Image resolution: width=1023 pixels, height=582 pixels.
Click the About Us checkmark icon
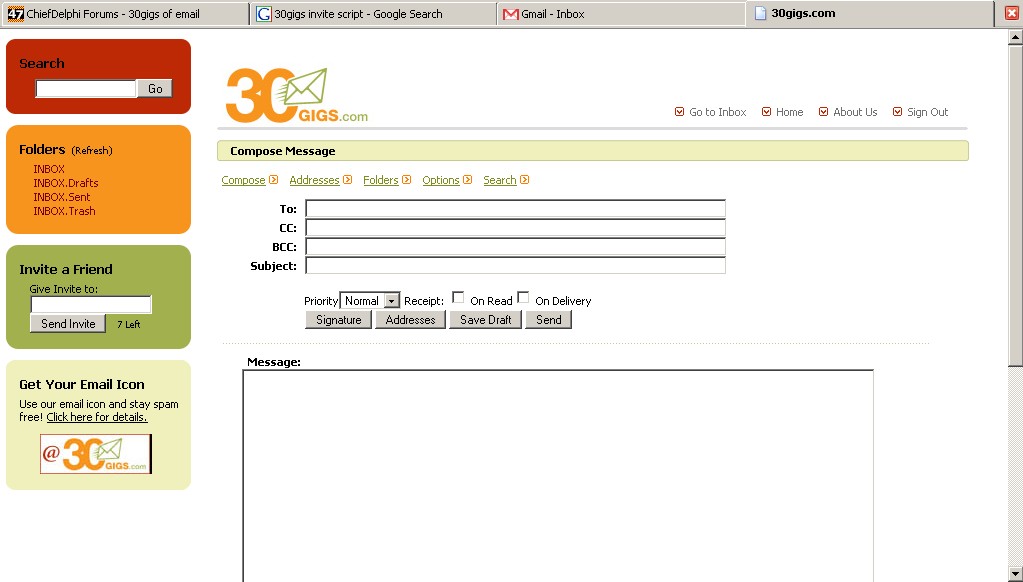coord(823,112)
